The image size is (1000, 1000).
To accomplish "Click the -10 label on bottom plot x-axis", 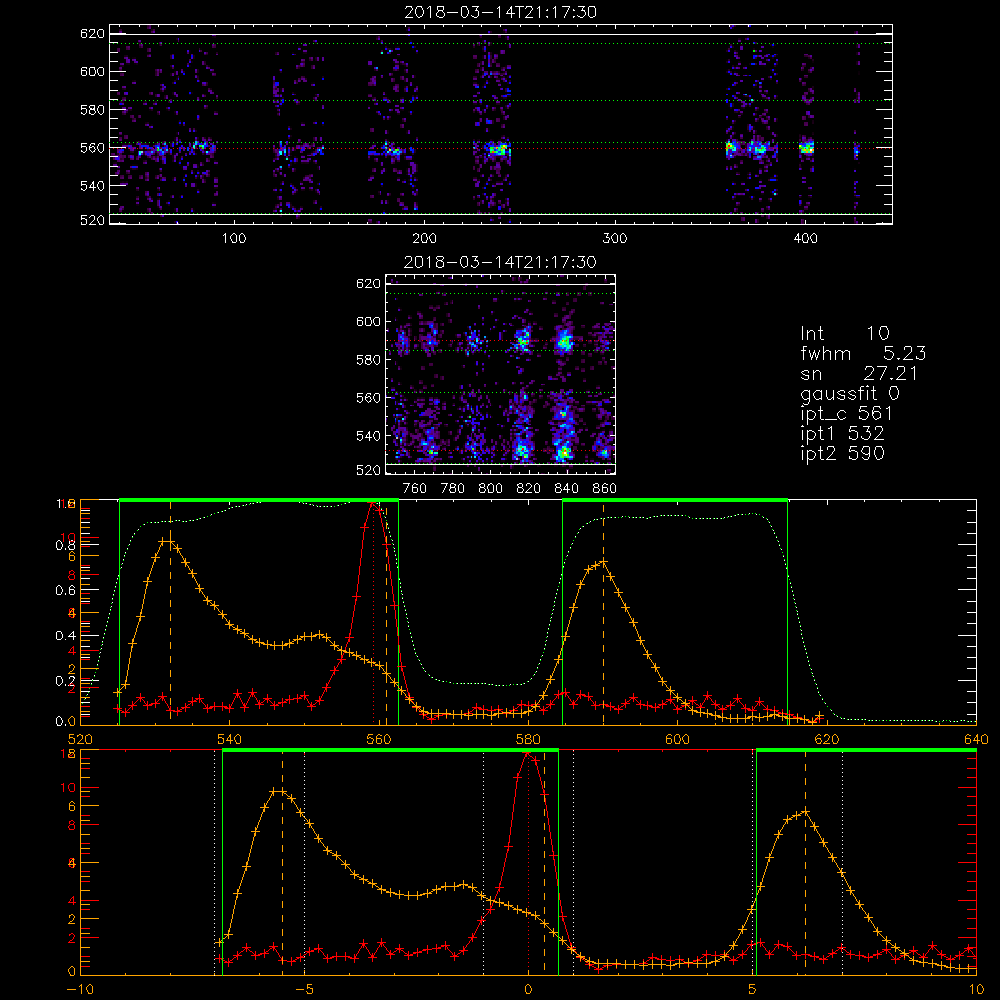I will pos(80,990).
